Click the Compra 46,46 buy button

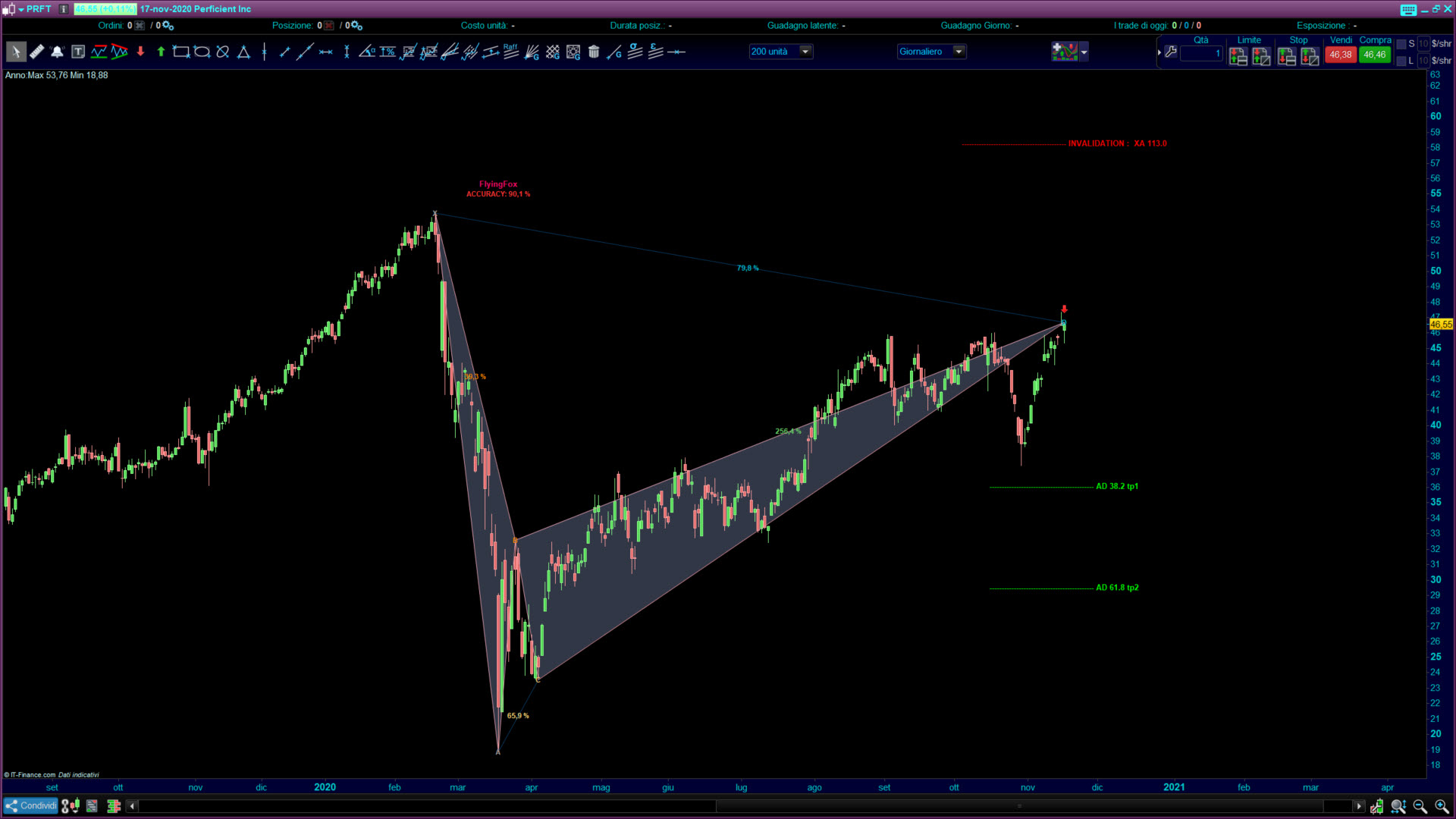coord(1374,55)
